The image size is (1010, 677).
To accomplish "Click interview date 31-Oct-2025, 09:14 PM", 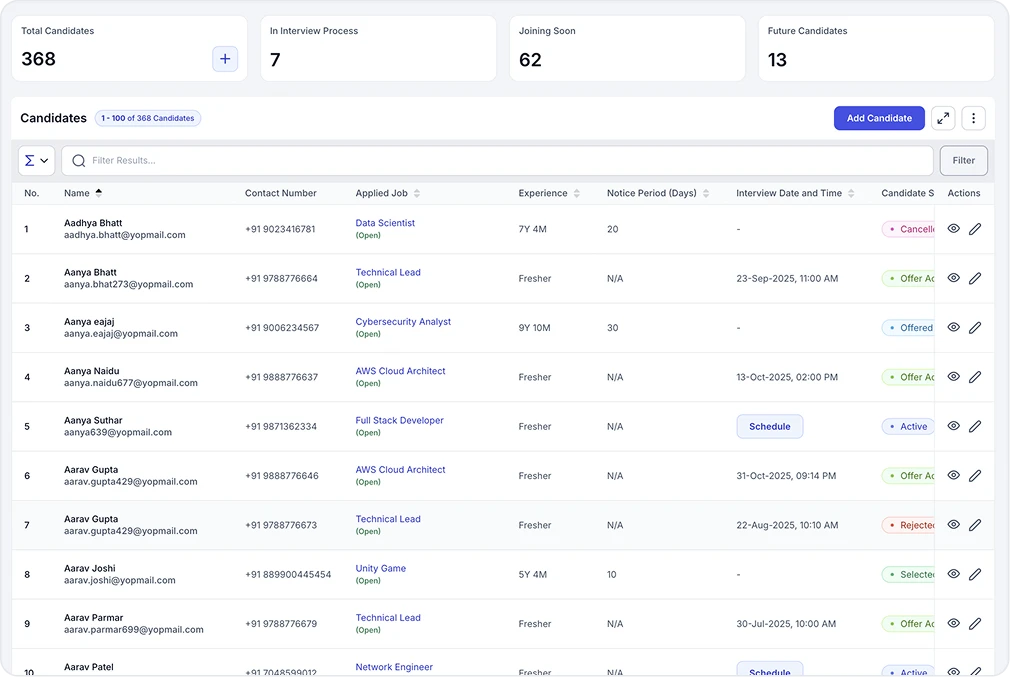I will 786,476.
